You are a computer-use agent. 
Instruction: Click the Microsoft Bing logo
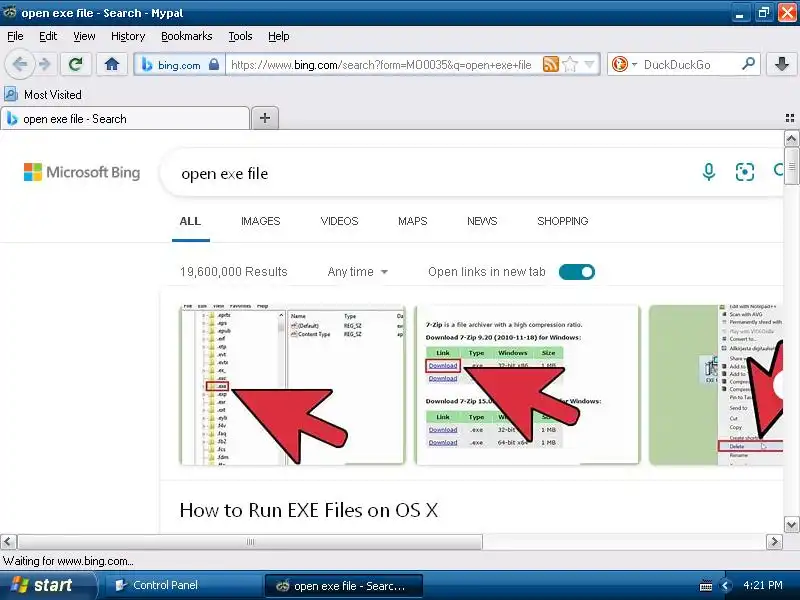tap(82, 172)
